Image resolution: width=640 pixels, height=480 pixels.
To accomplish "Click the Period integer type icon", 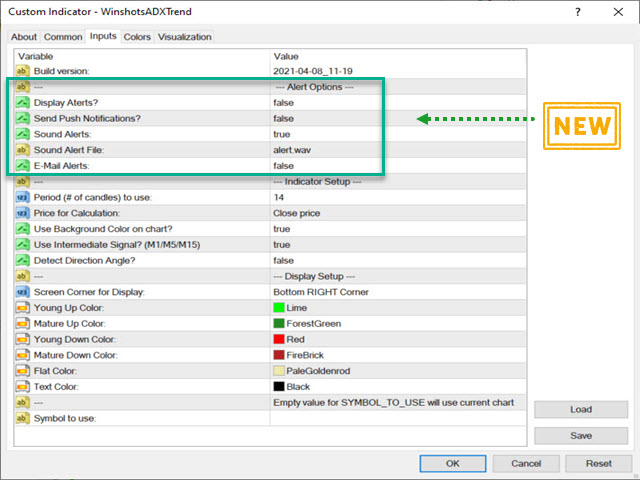I will pyautogui.click(x=22, y=197).
